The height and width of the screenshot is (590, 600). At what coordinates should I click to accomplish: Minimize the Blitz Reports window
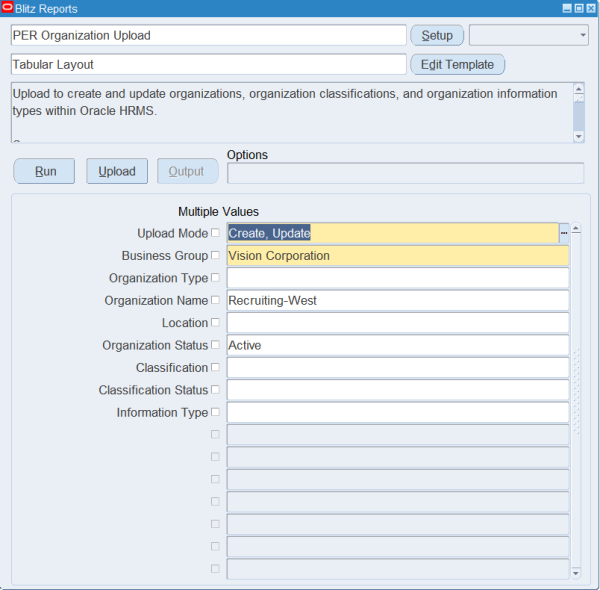click(567, 8)
